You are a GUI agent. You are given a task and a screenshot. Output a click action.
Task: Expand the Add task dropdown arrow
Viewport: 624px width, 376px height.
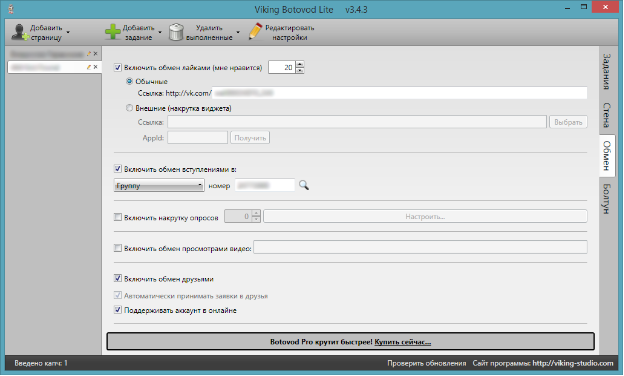click(x=160, y=33)
